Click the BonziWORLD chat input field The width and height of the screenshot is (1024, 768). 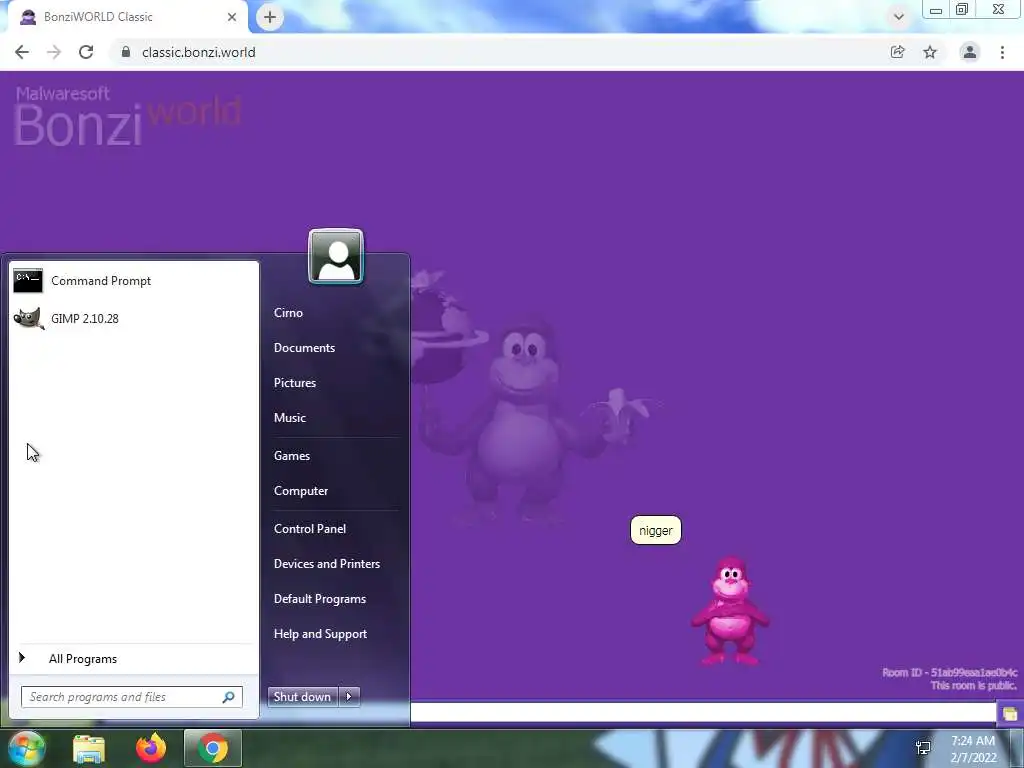click(x=703, y=713)
